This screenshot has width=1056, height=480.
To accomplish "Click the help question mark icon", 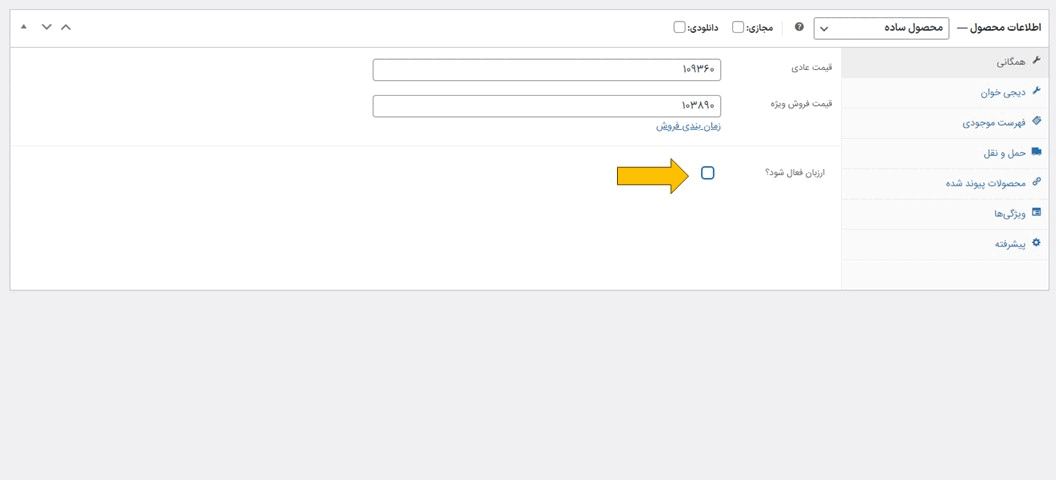I will point(799,27).
